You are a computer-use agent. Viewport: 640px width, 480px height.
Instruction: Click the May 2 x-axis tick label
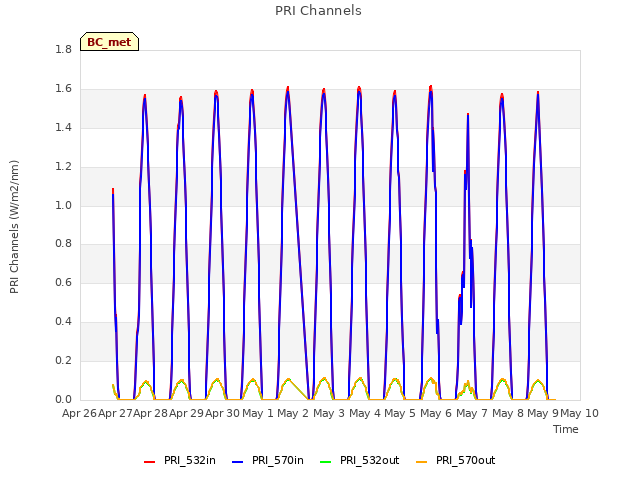[x=293, y=413]
